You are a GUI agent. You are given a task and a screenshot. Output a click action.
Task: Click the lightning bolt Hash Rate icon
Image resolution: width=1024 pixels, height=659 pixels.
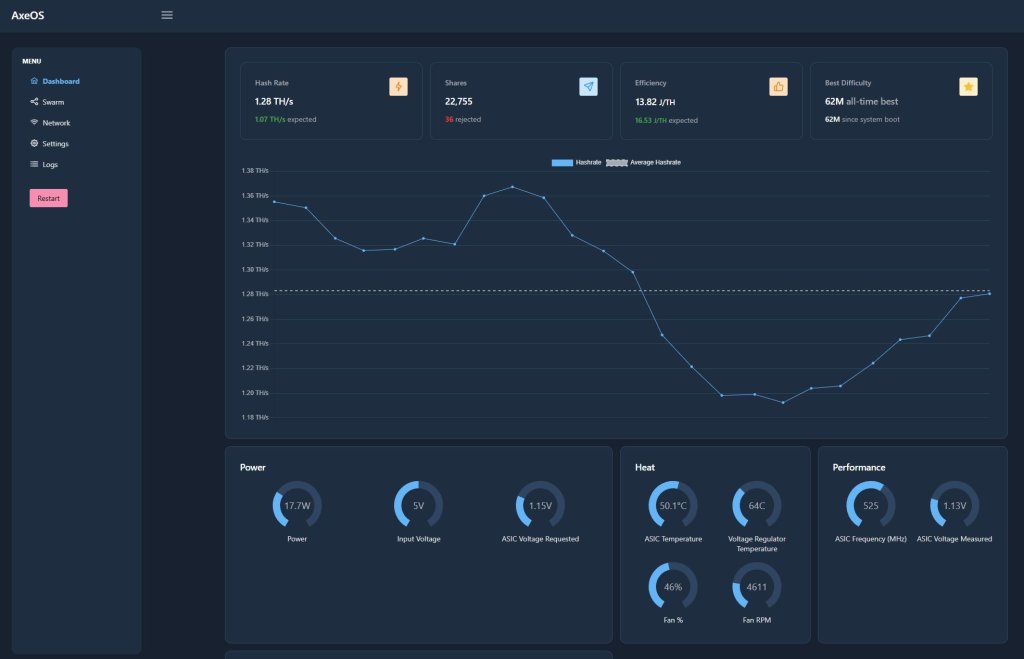(x=398, y=87)
